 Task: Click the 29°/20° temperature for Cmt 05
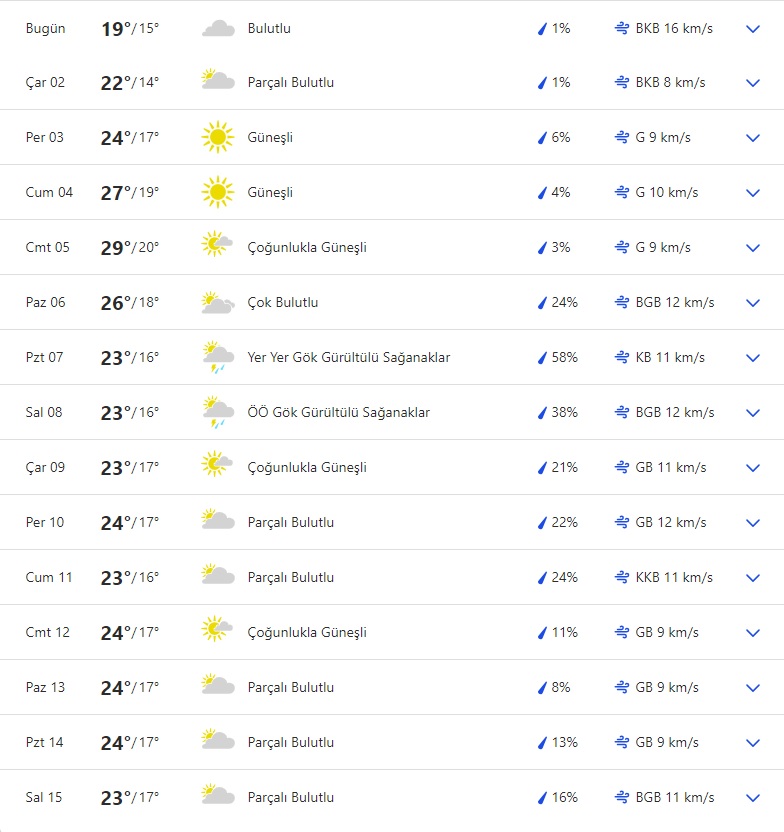coord(130,247)
